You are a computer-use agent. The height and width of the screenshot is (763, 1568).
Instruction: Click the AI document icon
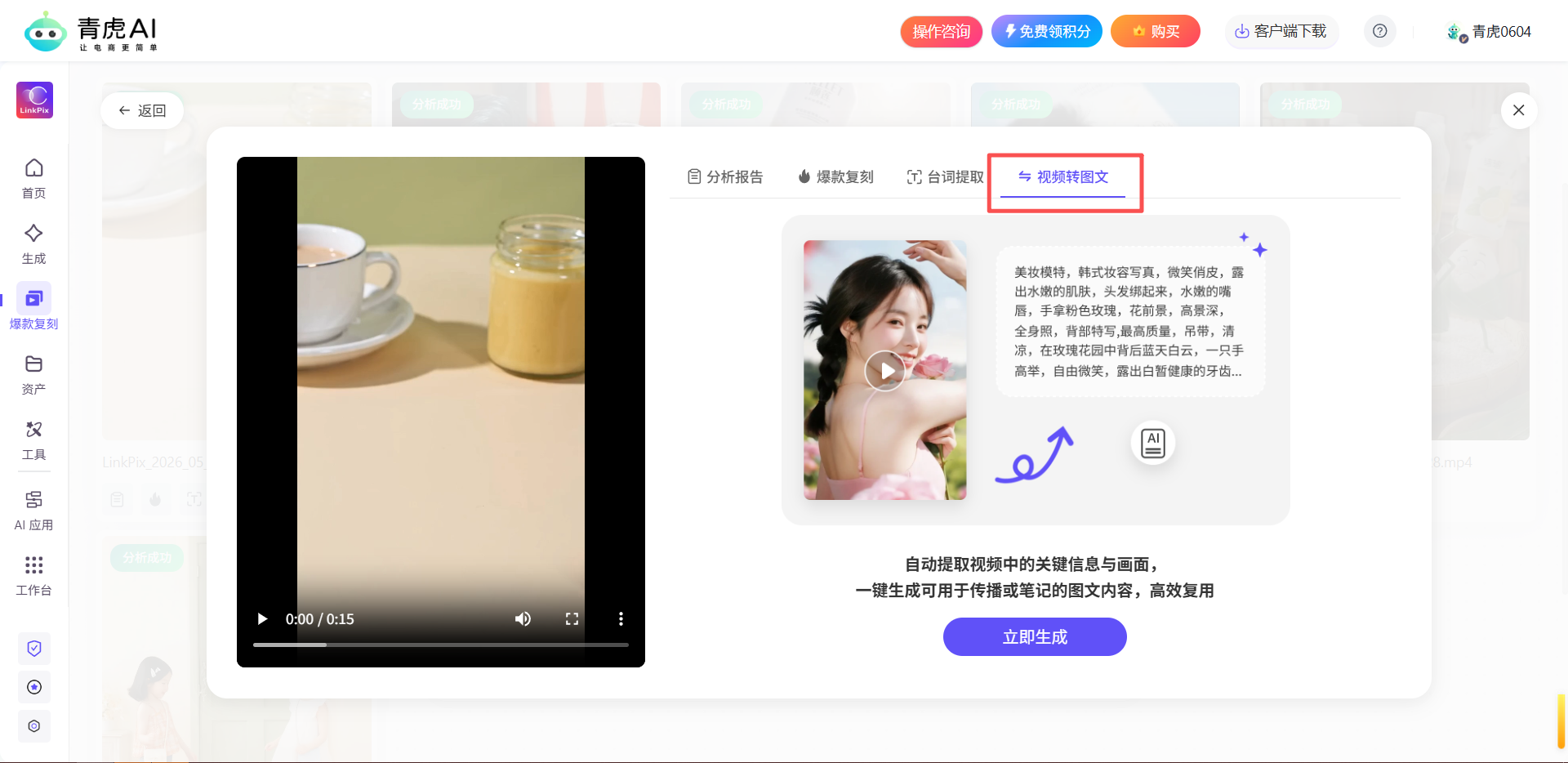(1153, 444)
